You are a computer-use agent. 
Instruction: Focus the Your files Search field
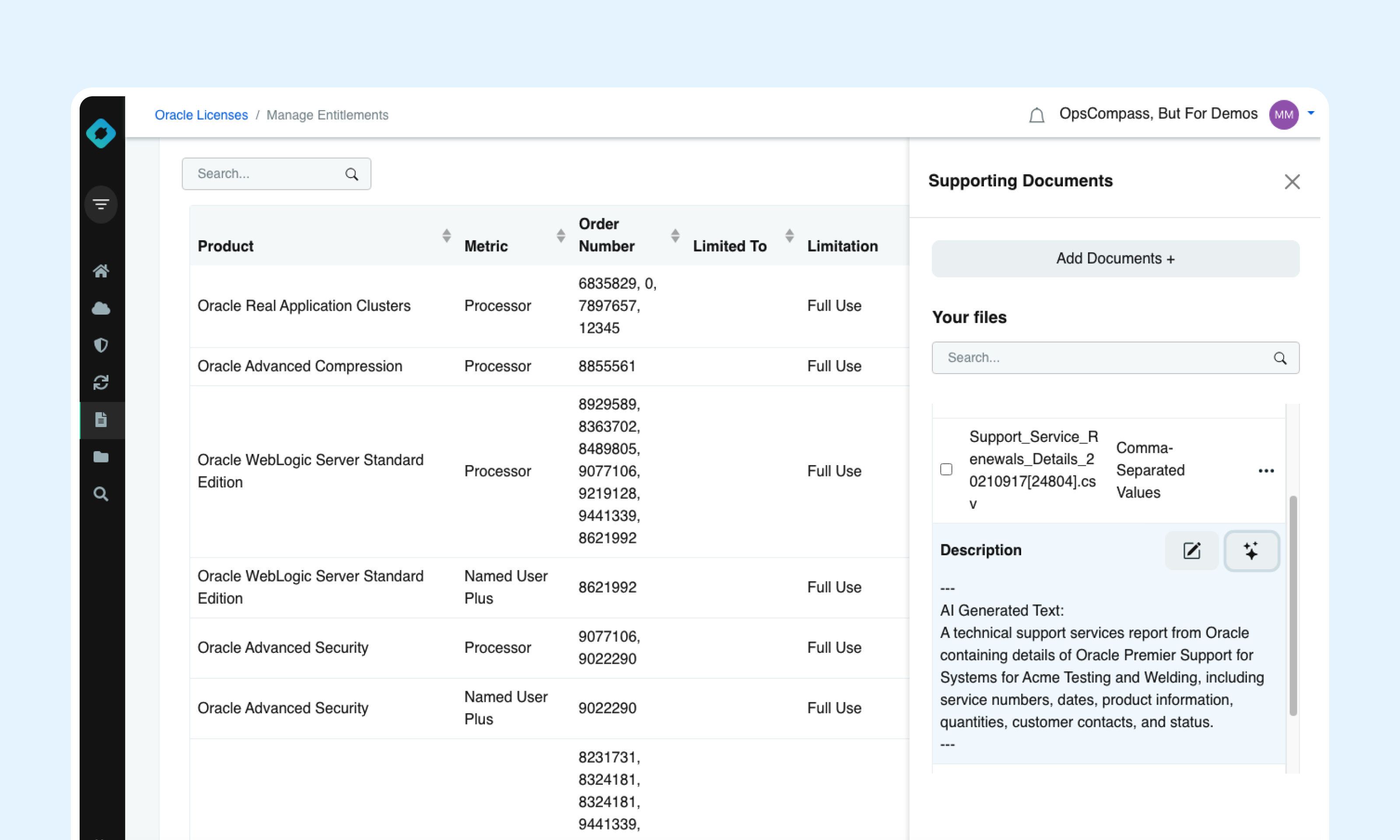coord(1115,358)
